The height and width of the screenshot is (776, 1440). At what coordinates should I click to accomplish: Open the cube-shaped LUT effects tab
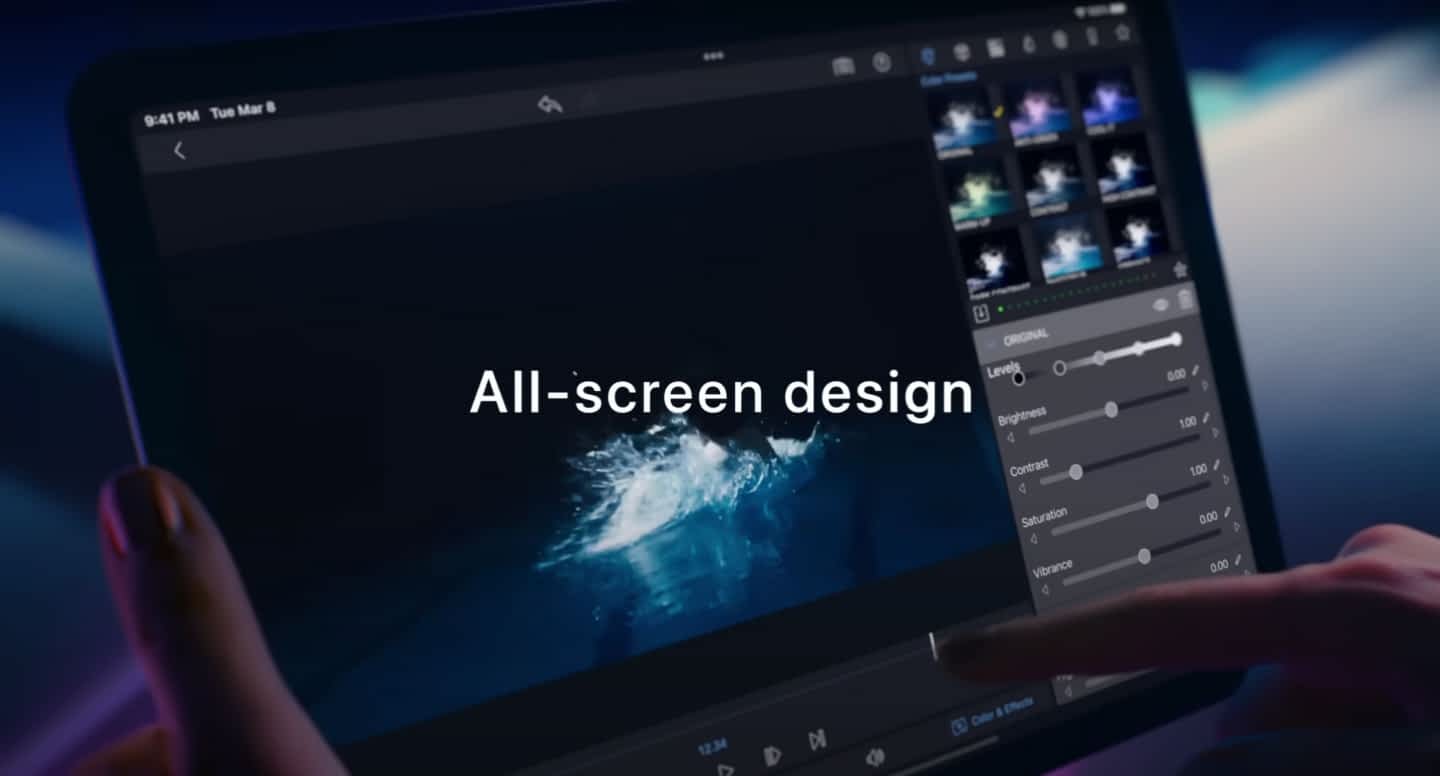961,51
